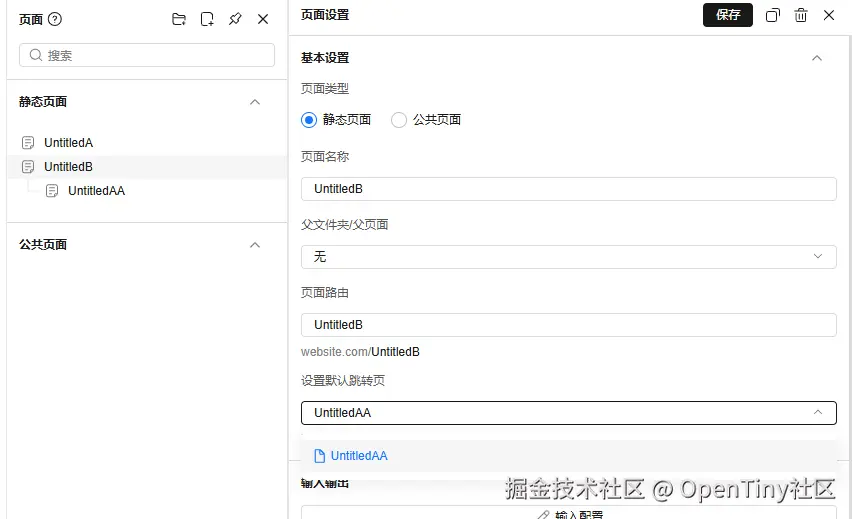The width and height of the screenshot is (852, 519).
Task: Click the page icon beside UntitledA
Action: tap(28, 143)
